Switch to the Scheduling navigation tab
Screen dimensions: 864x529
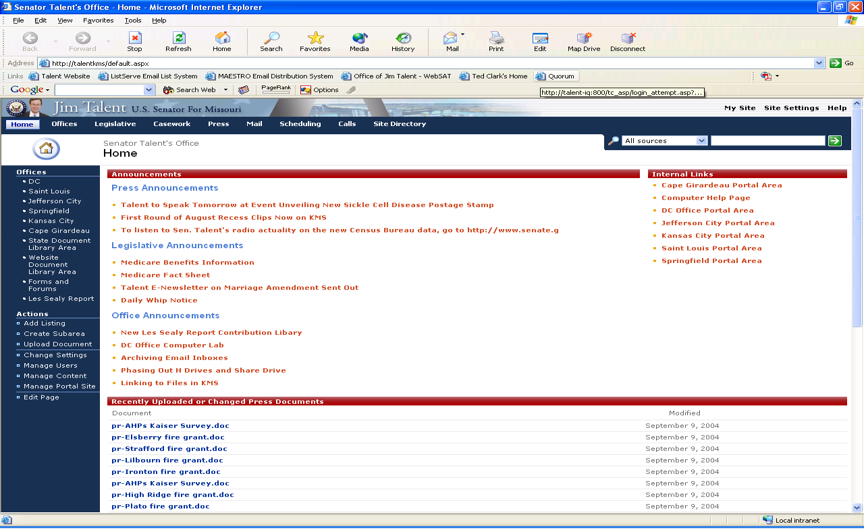[x=300, y=124]
